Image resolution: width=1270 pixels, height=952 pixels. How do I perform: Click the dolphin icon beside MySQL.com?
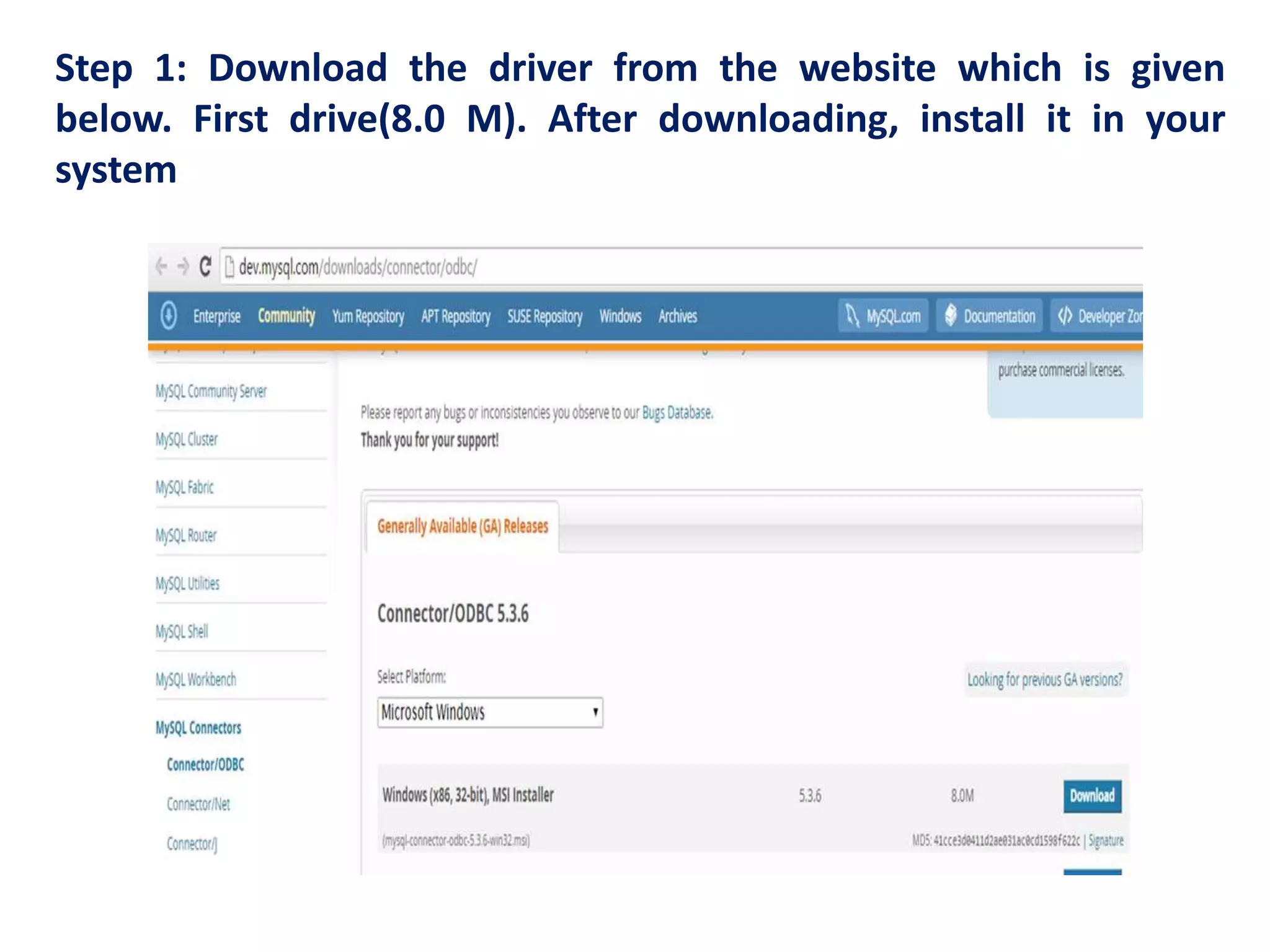point(853,315)
